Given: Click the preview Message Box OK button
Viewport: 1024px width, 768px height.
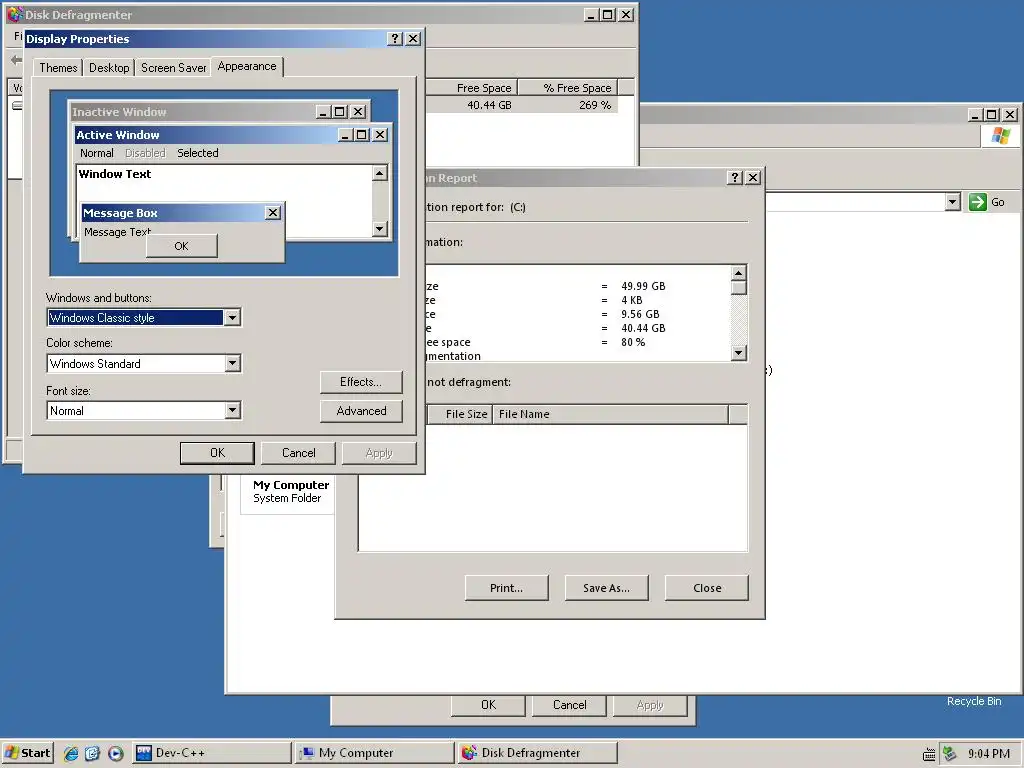Looking at the screenshot, I should [182, 246].
